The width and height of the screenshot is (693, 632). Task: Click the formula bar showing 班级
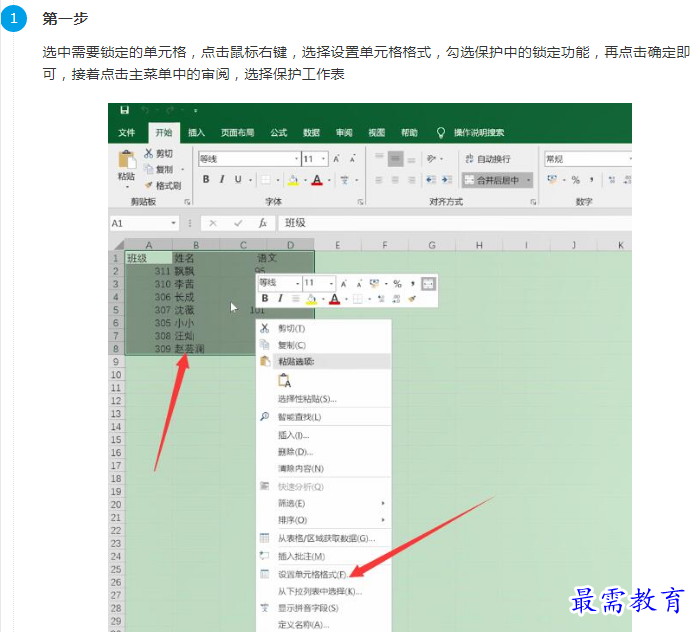coord(455,223)
